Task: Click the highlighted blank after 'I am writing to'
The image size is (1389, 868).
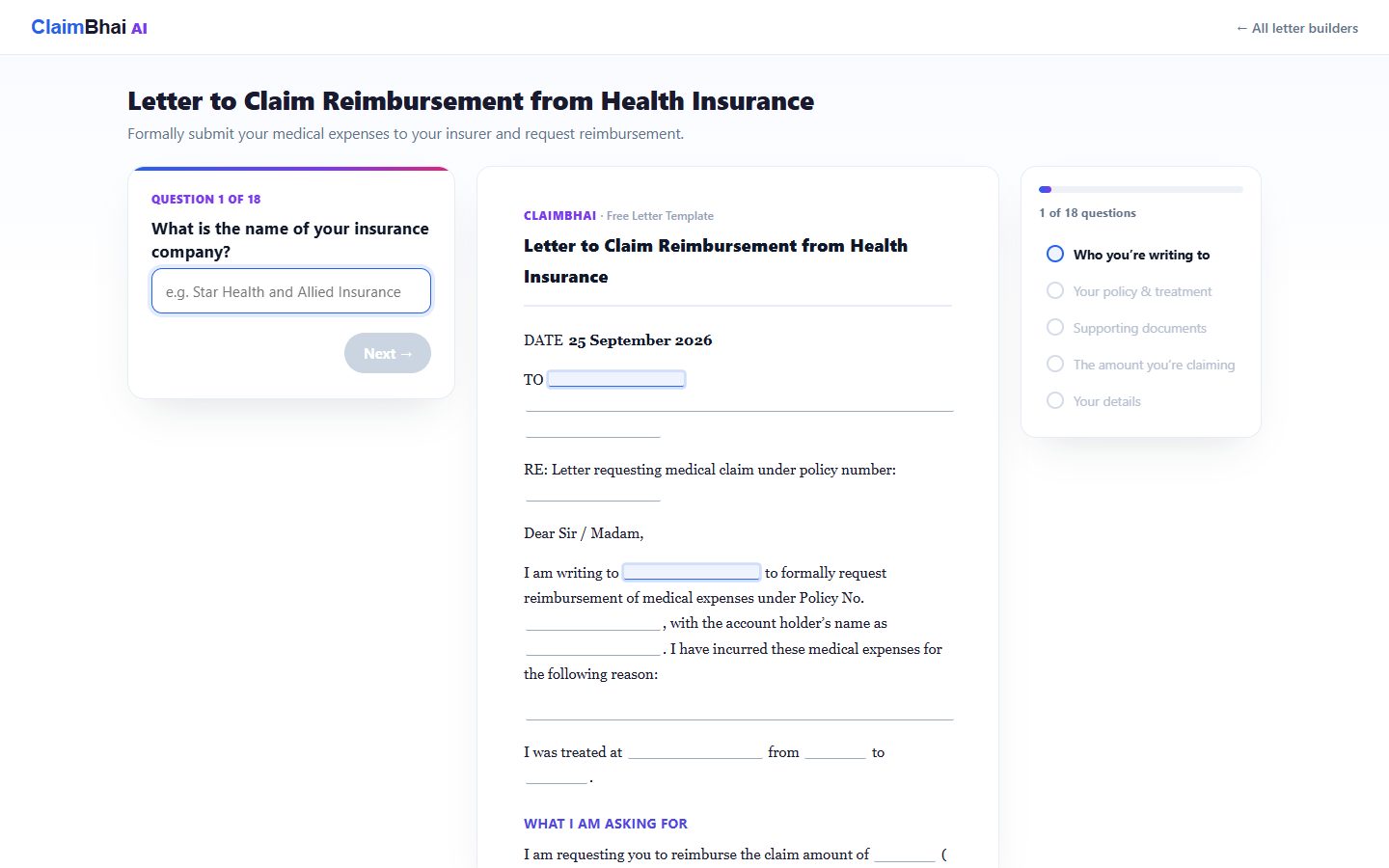Action: 692,572
